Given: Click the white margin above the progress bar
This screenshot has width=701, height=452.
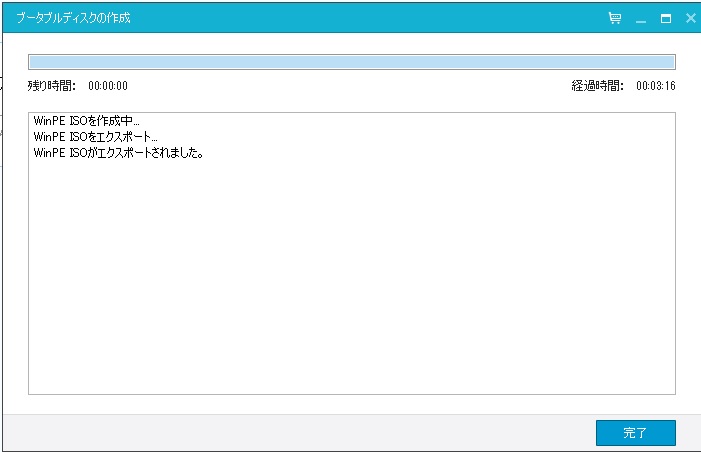Looking at the screenshot, I should tap(350, 44).
